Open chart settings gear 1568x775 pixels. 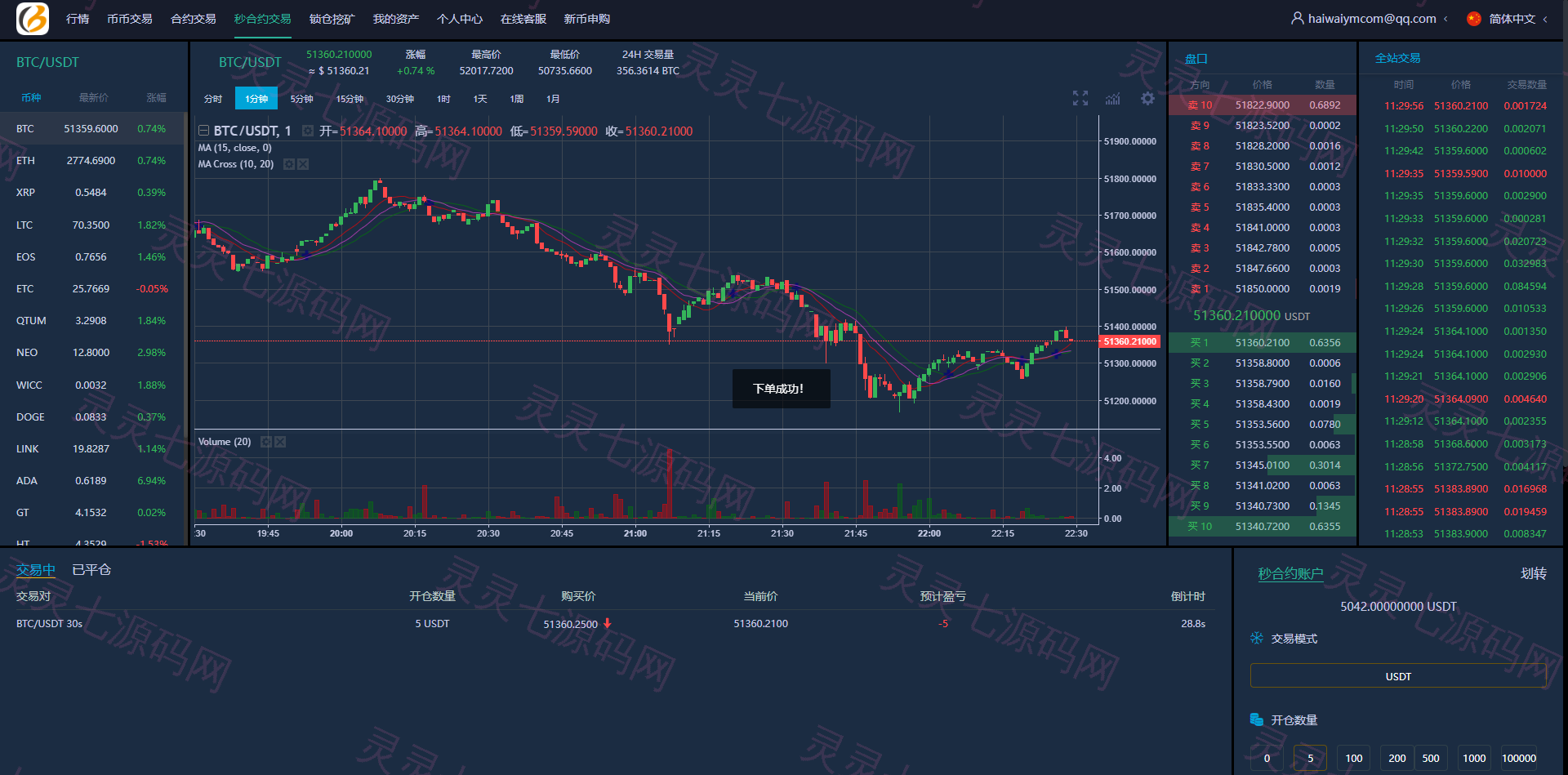coord(1147,98)
